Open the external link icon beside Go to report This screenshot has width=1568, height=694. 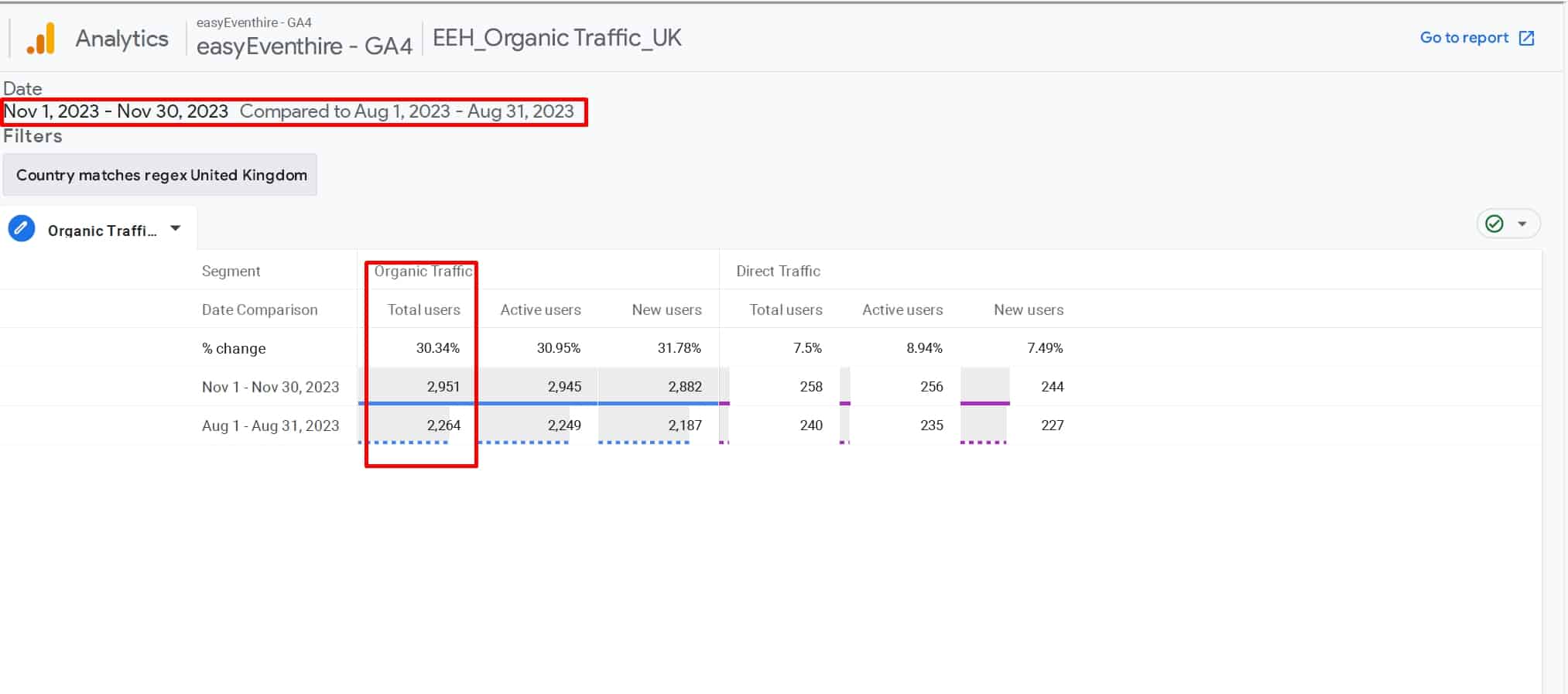[1526, 39]
